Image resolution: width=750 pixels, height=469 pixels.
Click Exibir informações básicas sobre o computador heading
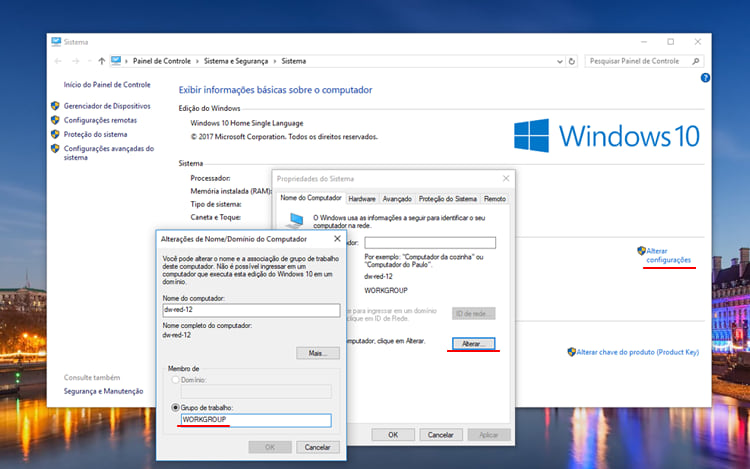[x=276, y=90]
